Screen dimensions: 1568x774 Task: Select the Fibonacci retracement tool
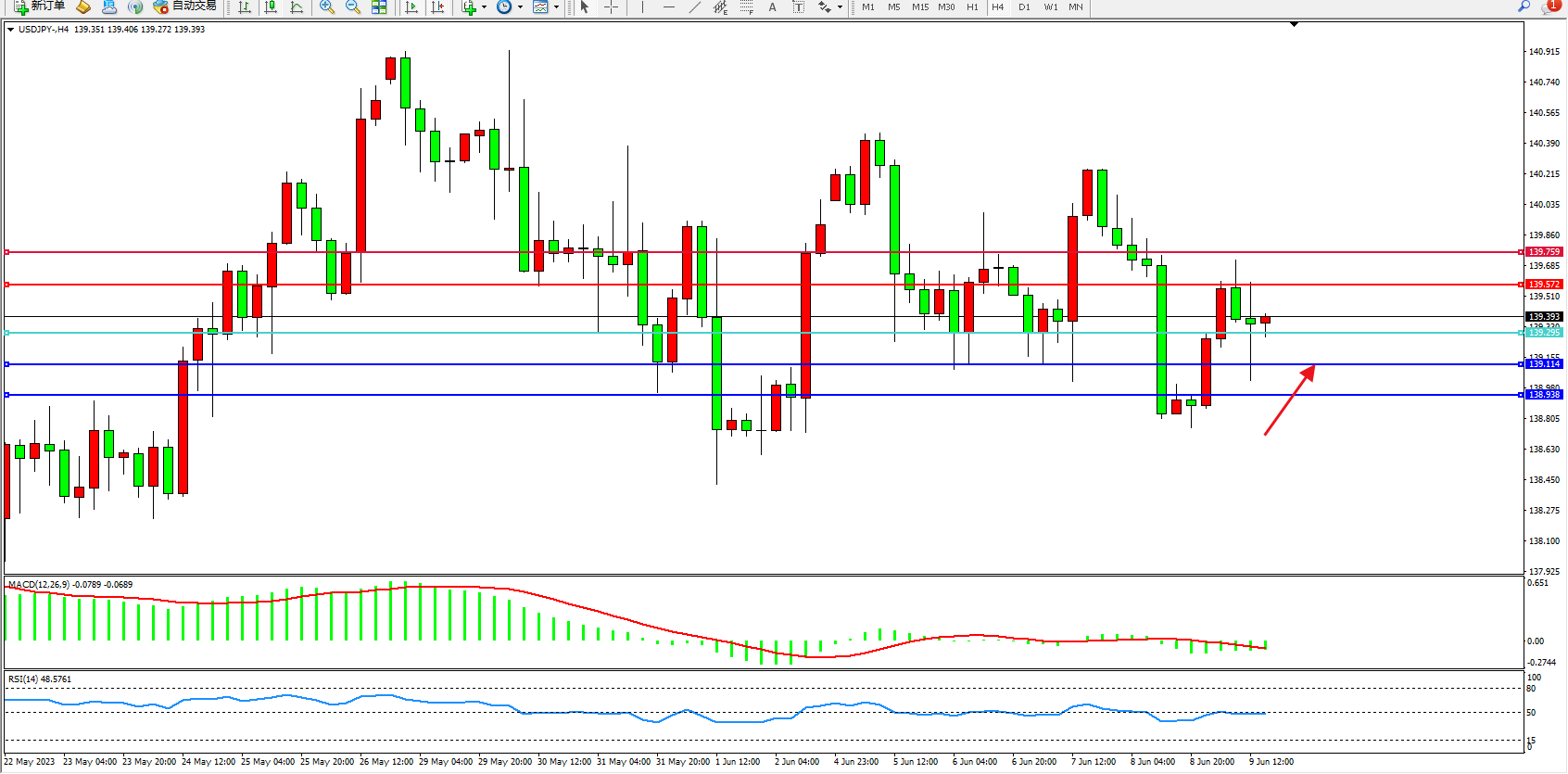pos(747,6)
